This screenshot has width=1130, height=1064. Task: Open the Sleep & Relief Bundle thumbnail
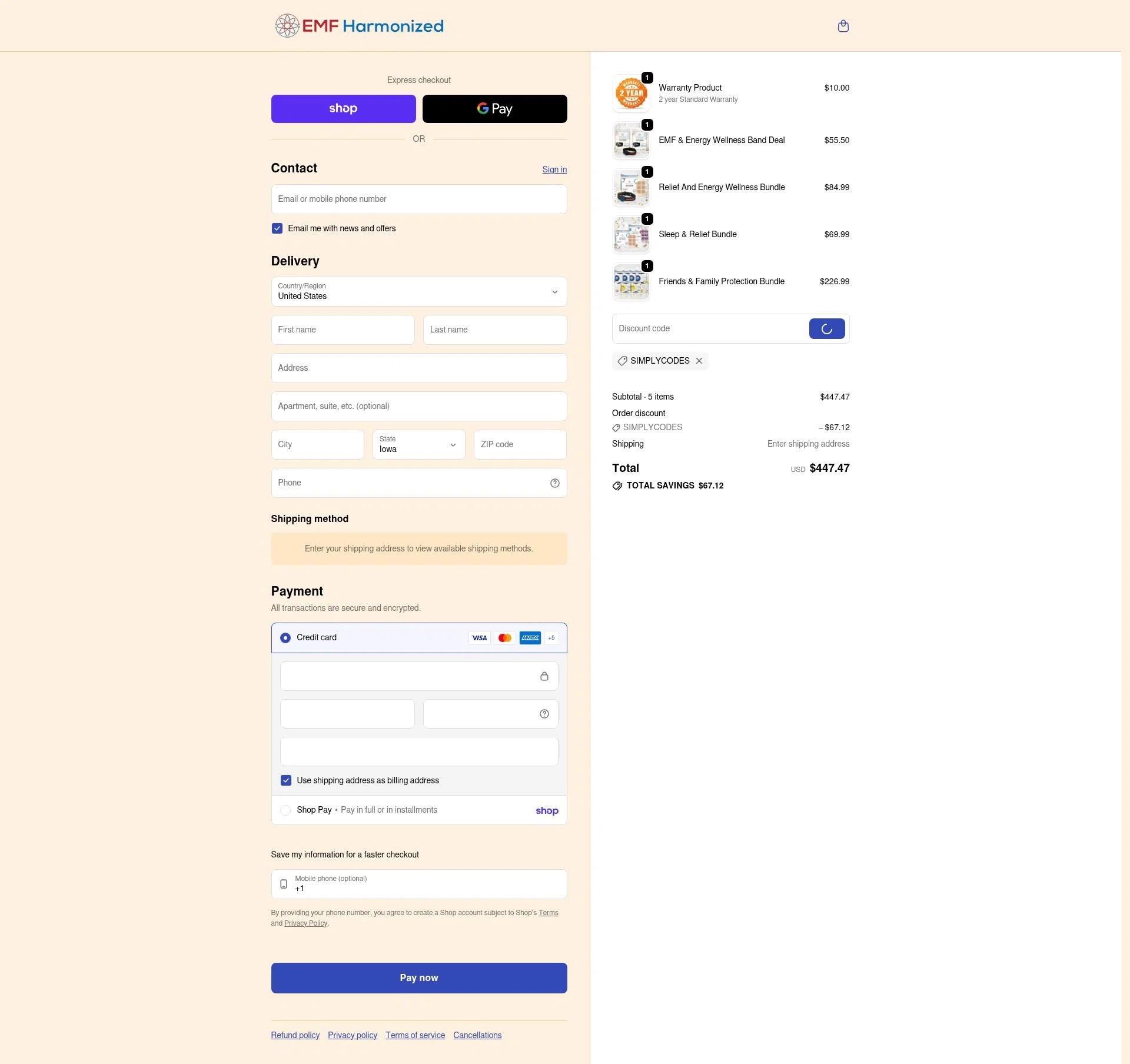pos(631,235)
